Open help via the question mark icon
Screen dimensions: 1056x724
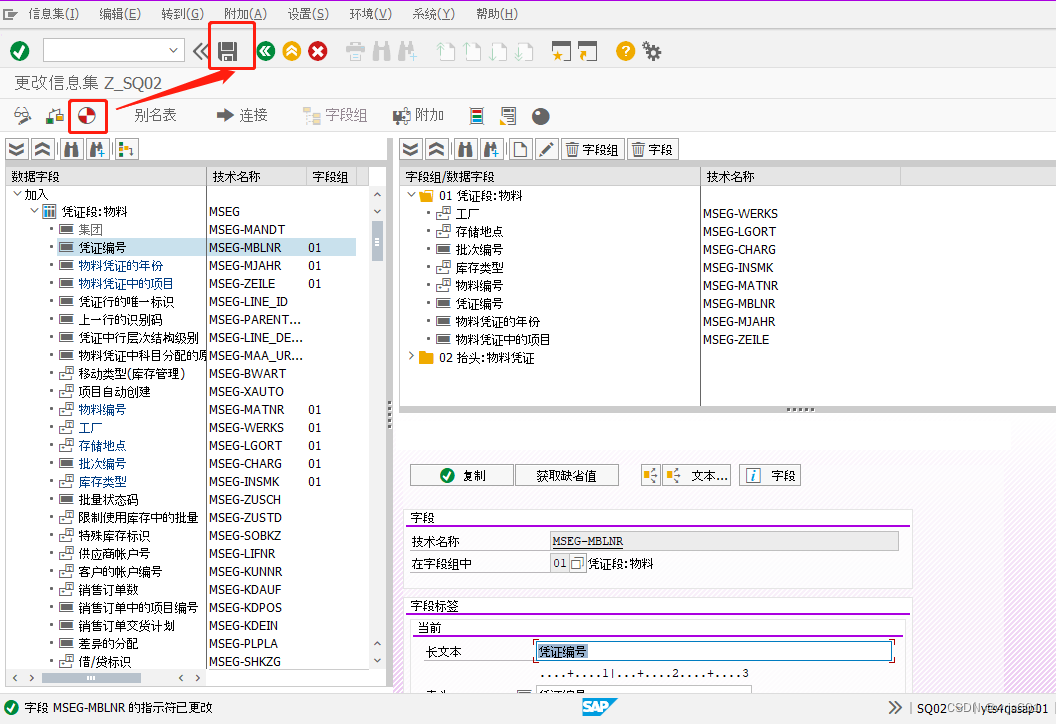click(x=625, y=50)
